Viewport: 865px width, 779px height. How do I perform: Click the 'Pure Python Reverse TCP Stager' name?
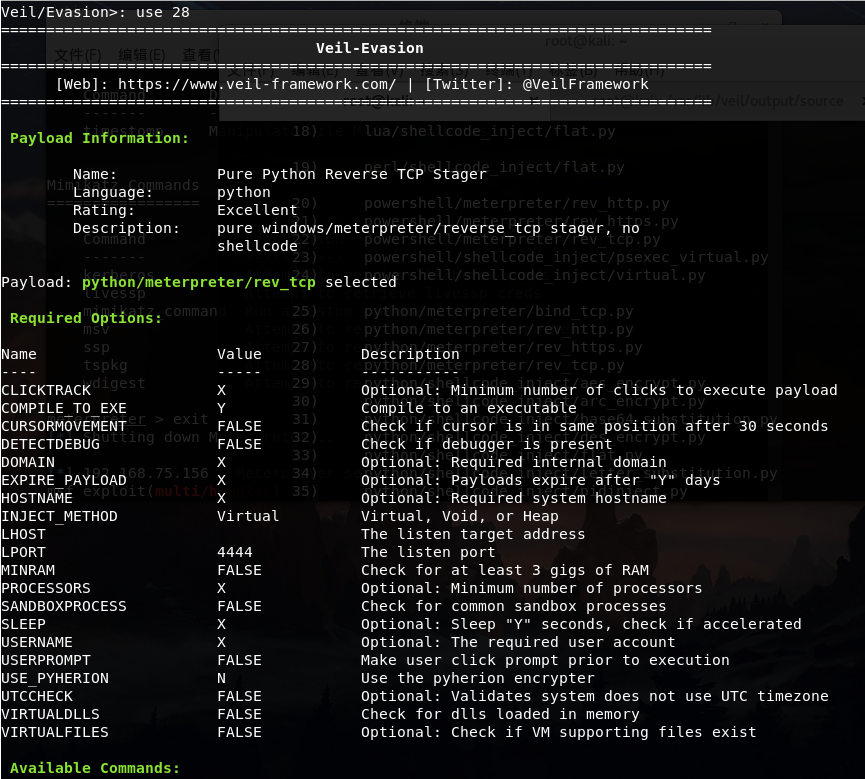click(351, 174)
